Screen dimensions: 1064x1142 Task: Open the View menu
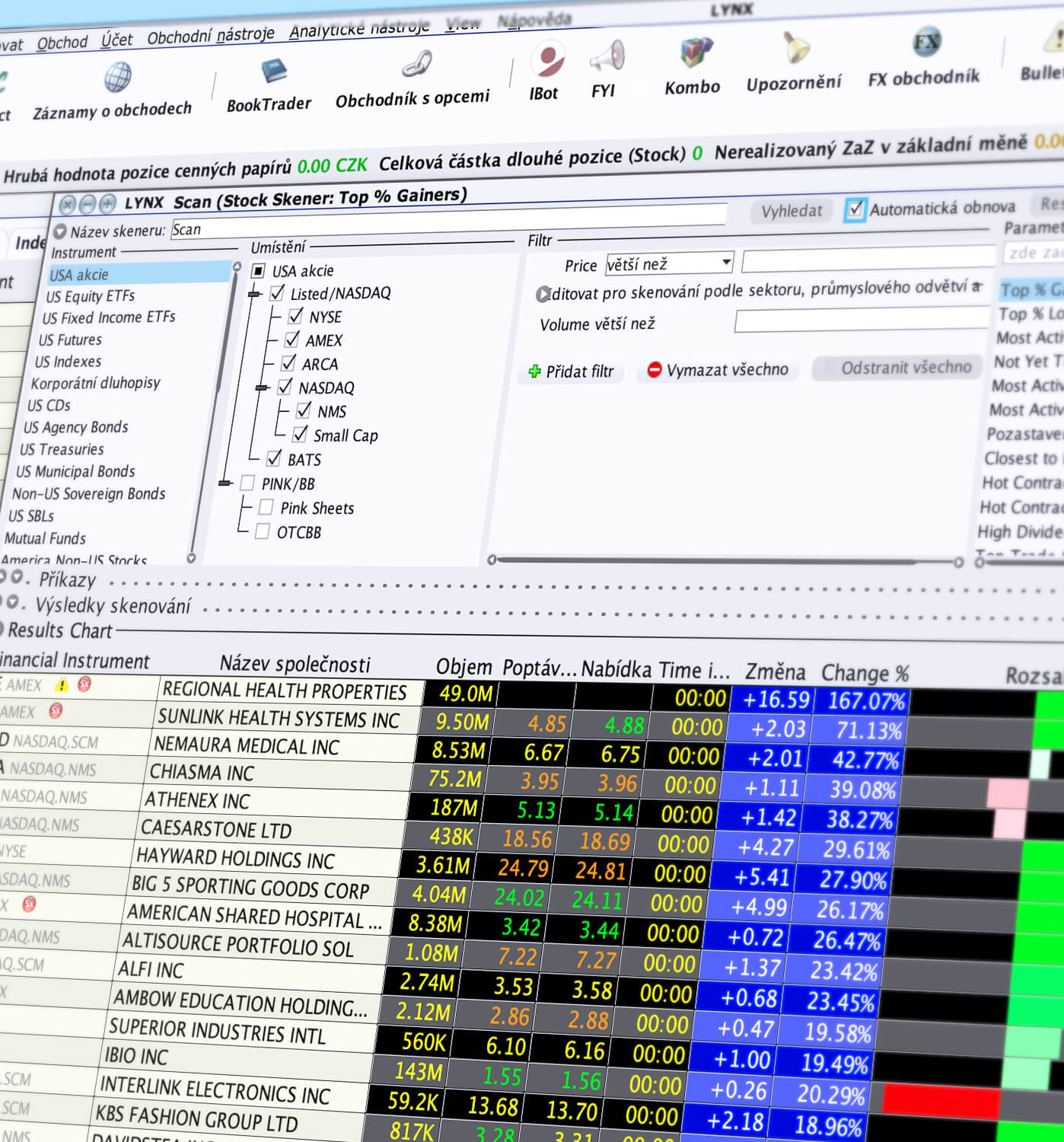[x=463, y=24]
